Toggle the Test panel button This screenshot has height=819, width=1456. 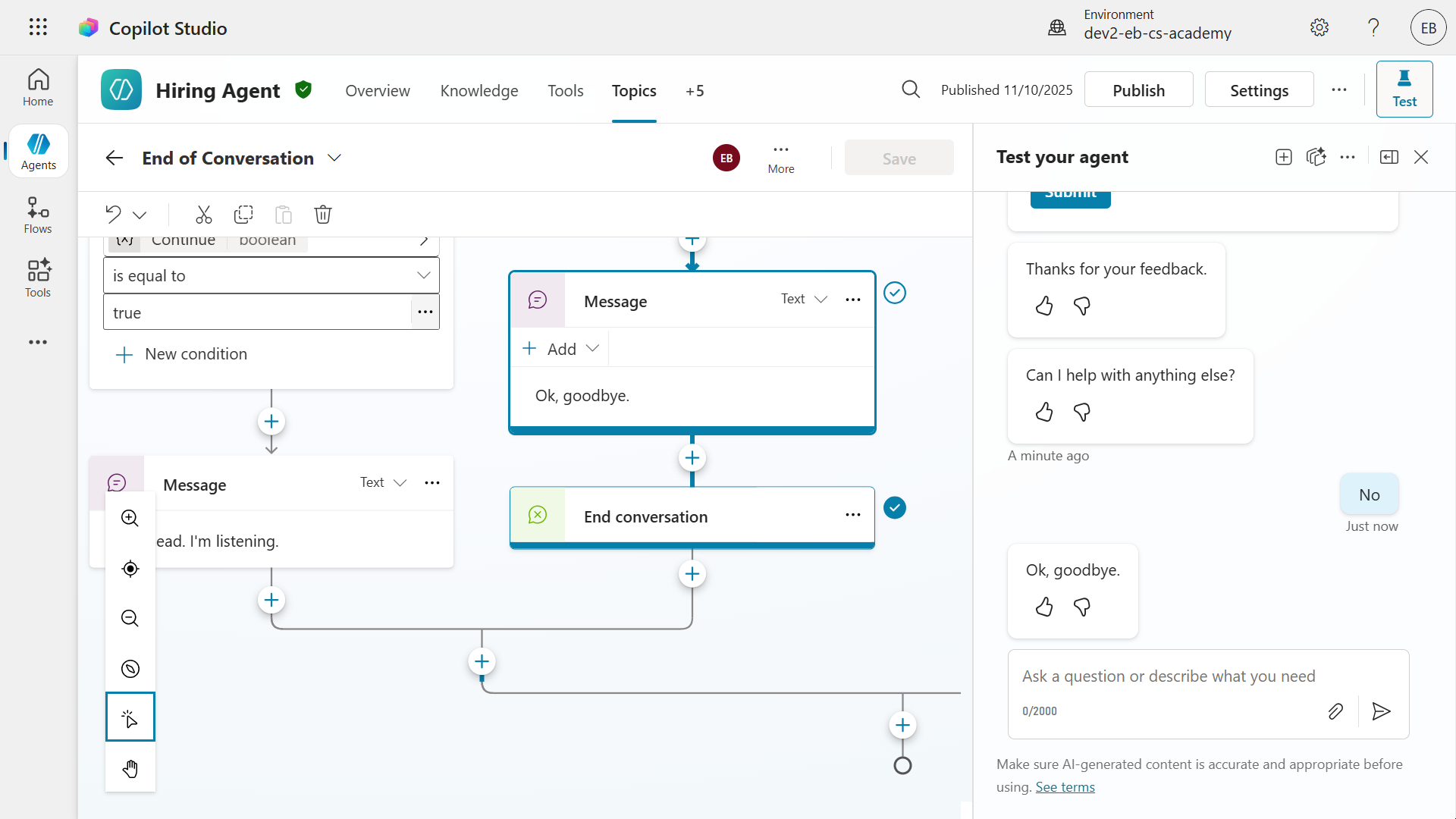[x=1404, y=89]
